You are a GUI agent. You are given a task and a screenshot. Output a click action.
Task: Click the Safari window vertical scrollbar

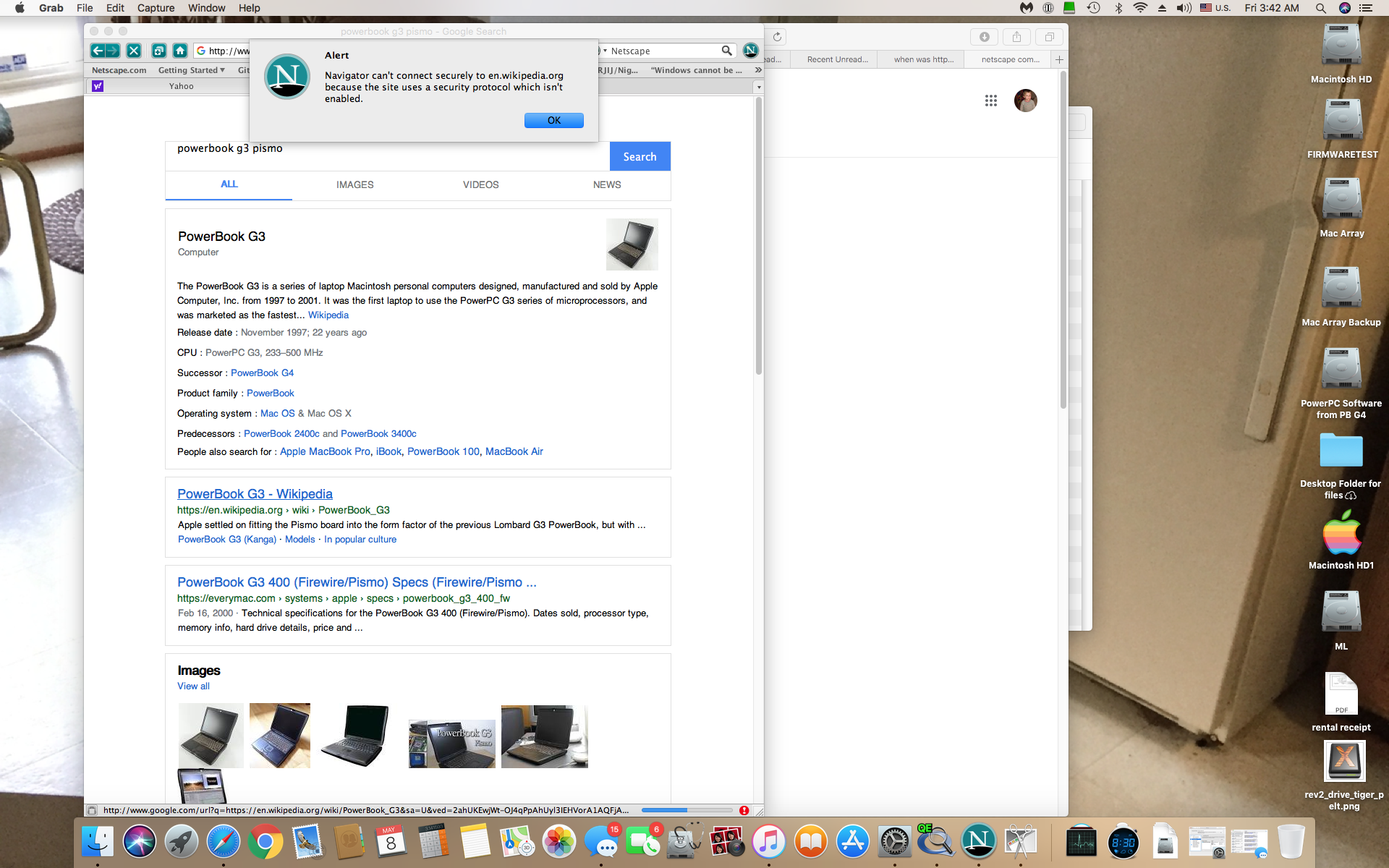tap(1063, 239)
